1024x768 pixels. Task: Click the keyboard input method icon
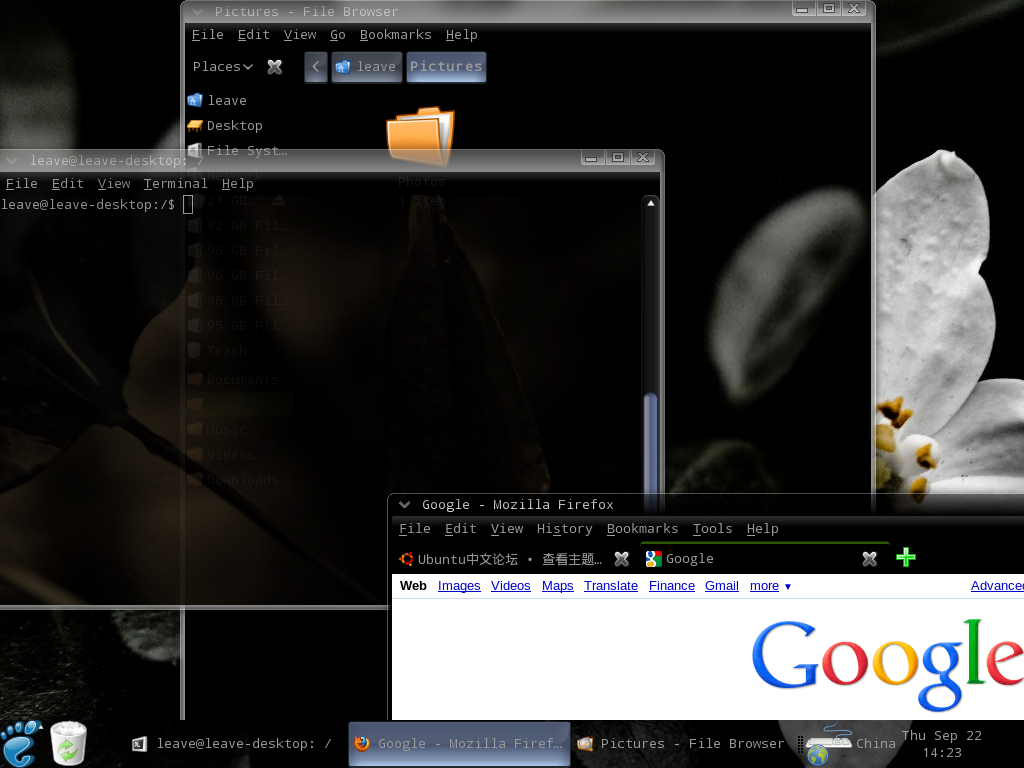point(828,744)
